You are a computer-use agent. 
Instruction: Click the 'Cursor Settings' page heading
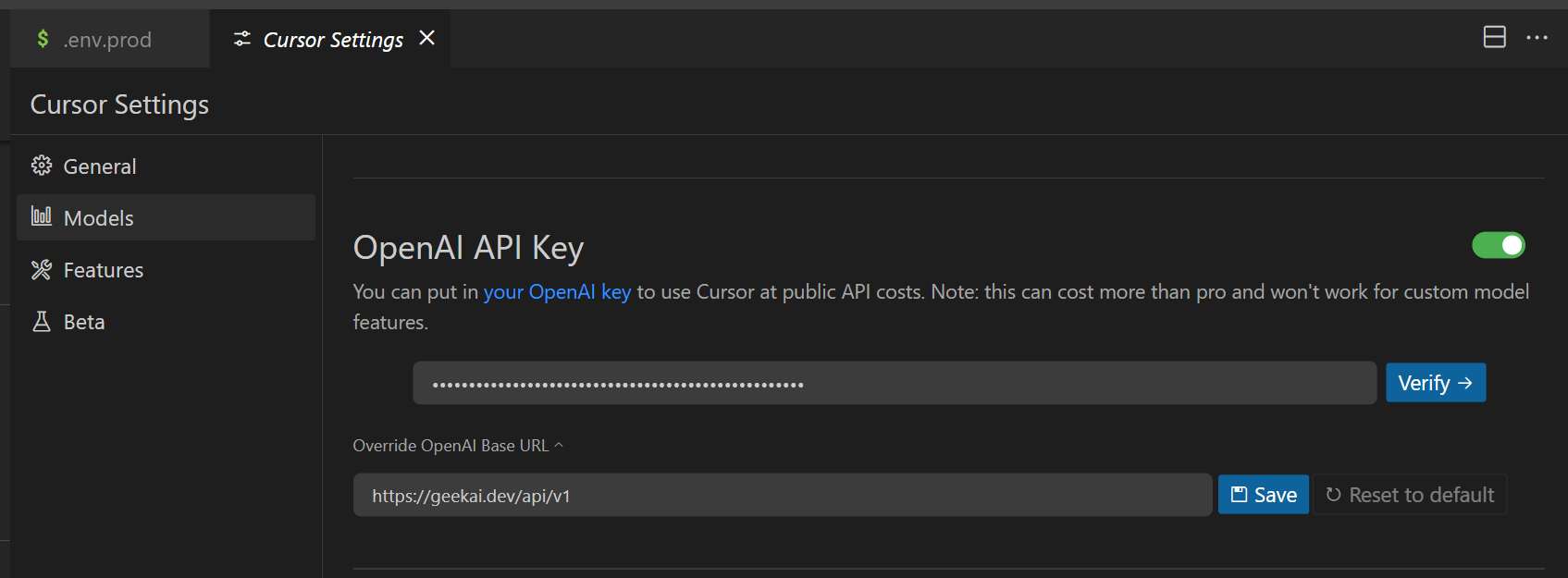pos(119,105)
